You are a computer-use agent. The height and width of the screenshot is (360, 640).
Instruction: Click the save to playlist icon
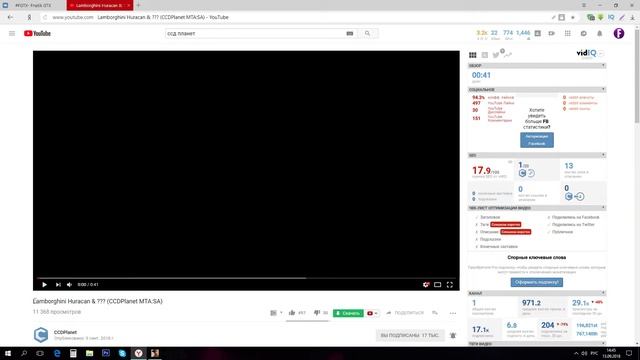coord(435,313)
